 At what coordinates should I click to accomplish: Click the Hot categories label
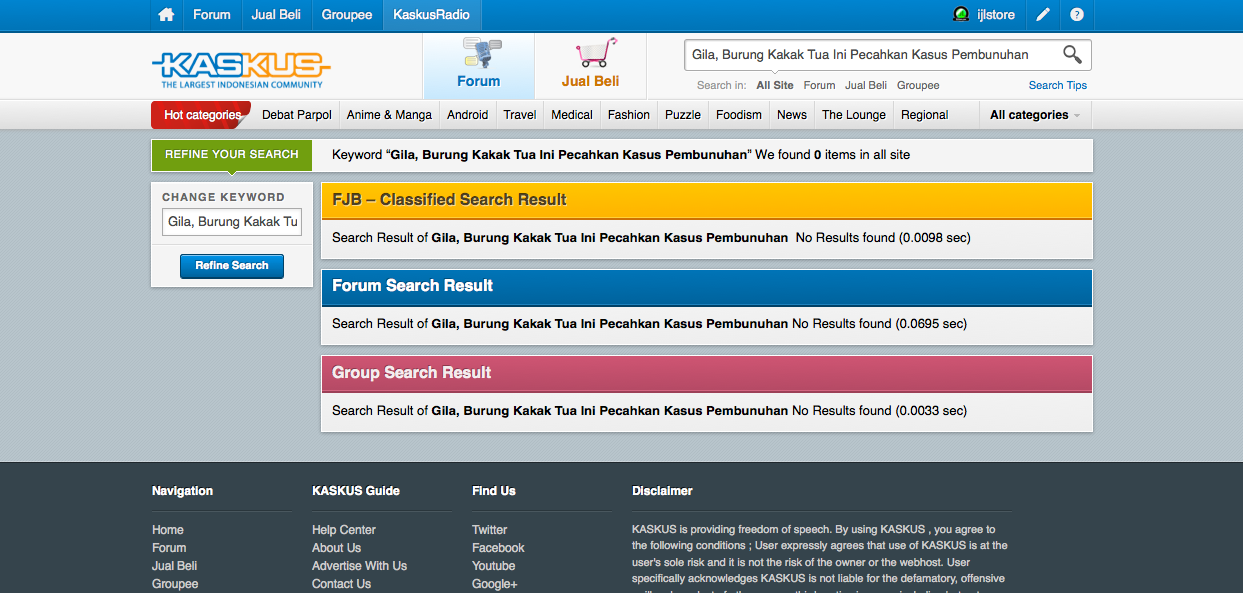[x=202, y=115]
